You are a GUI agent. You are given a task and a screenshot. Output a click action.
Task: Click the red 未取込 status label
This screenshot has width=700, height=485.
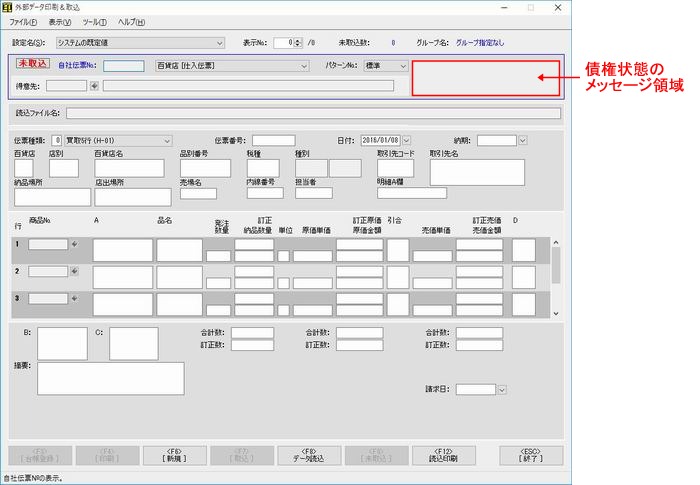pos(33,63)
